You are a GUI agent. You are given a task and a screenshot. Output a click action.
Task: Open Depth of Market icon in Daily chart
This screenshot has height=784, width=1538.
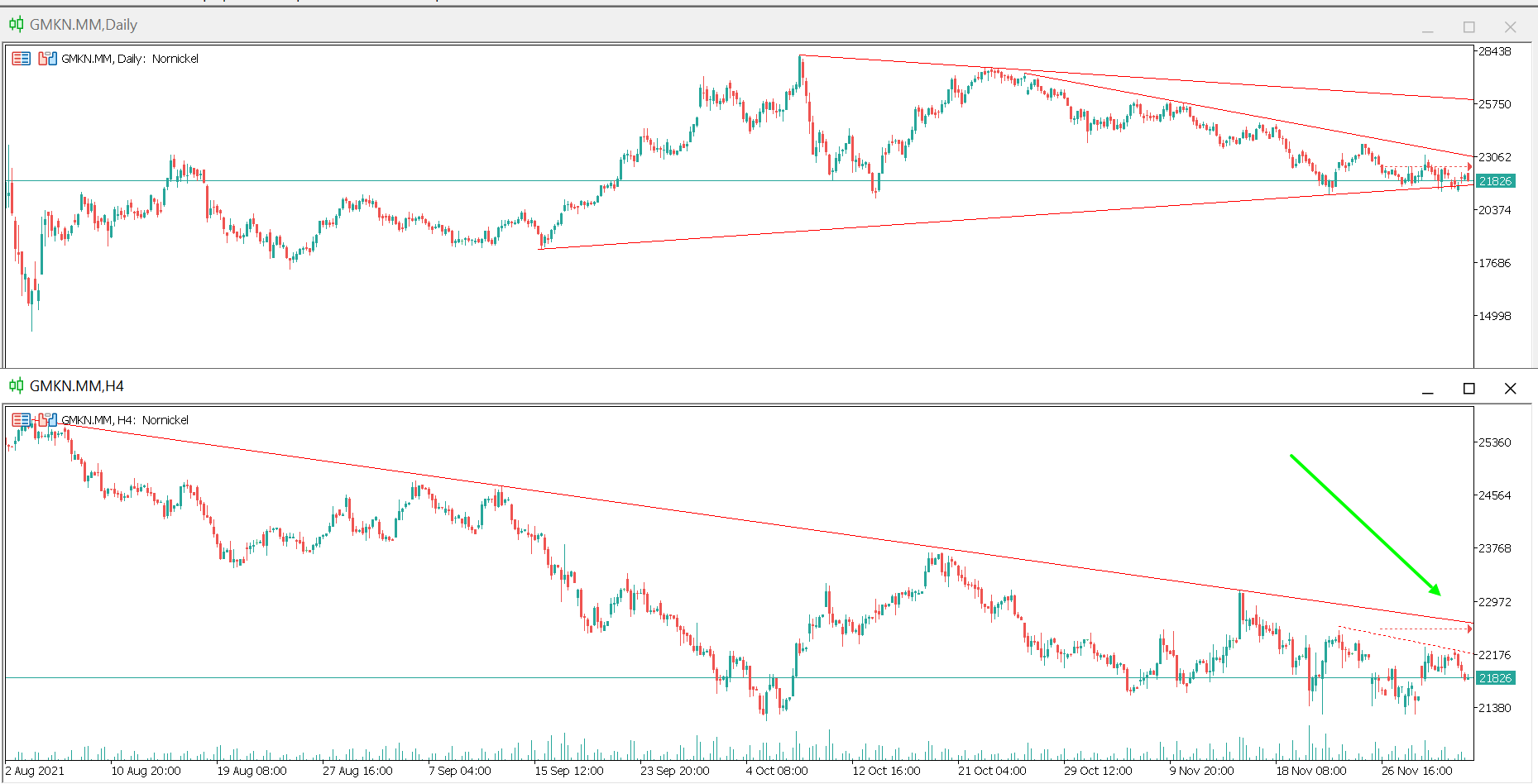22,59
